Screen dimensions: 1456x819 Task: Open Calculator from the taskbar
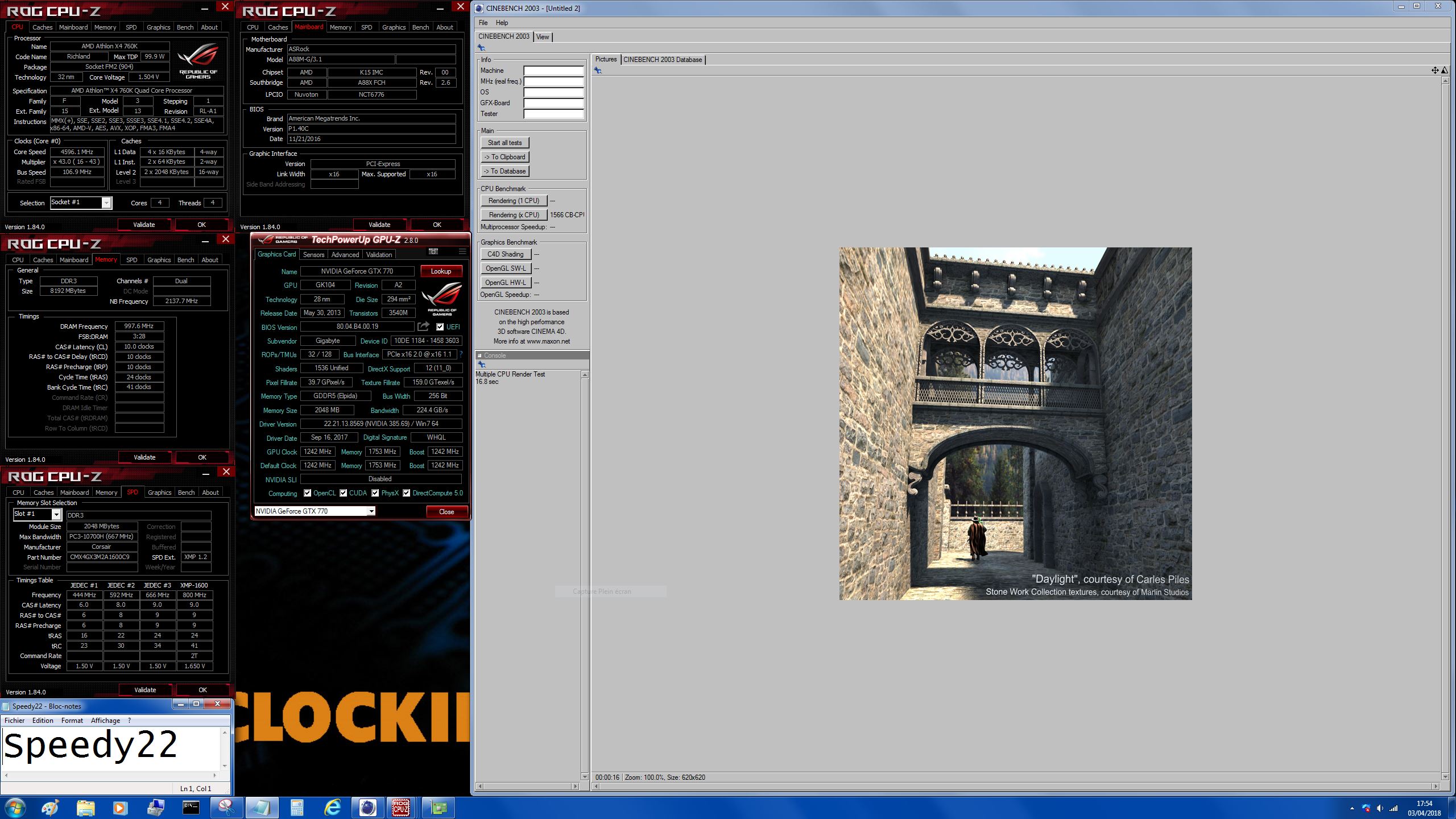click(297, 808)
